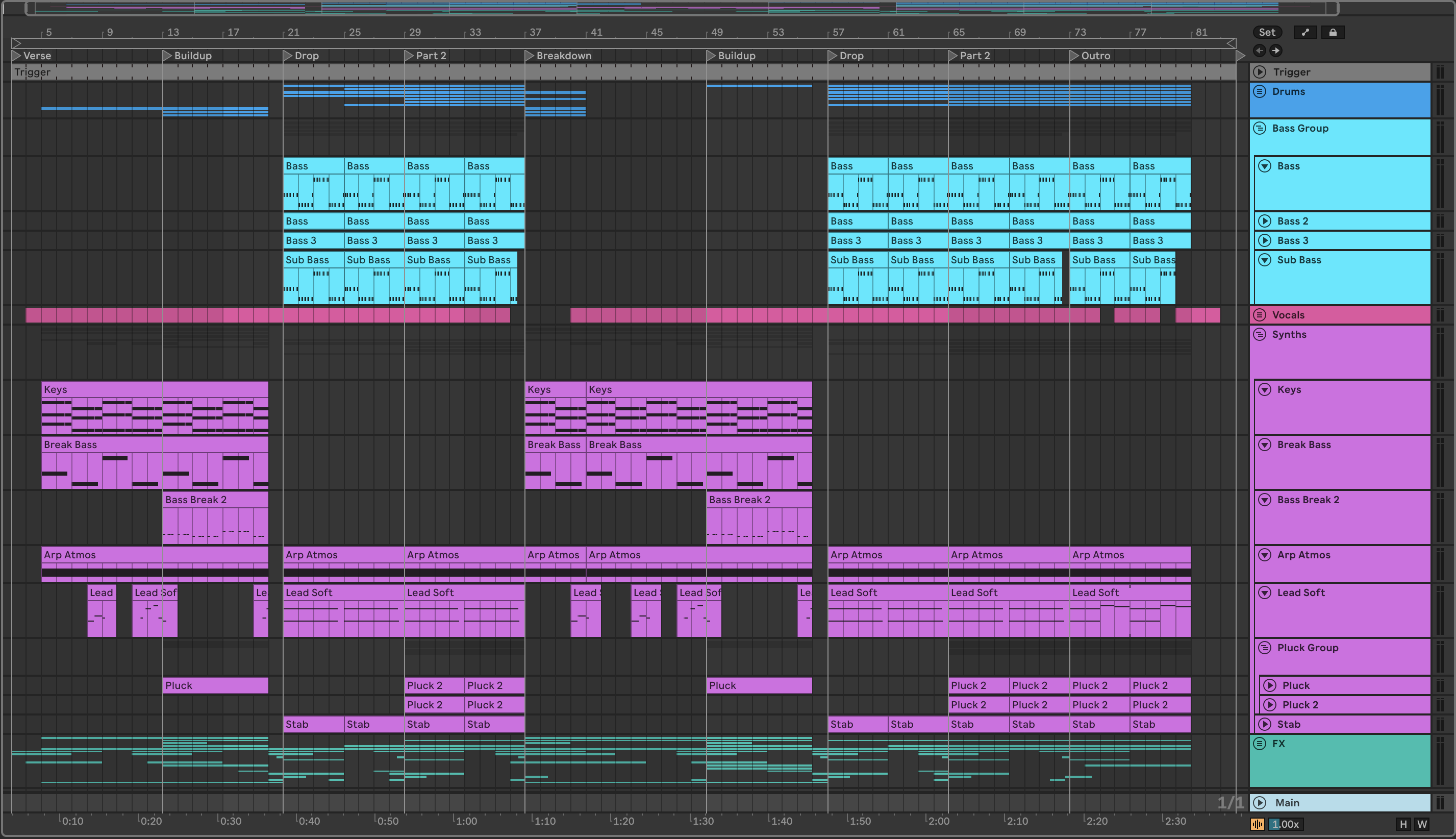Click the Set locator button
This screenshot has width=1456, height=839.
coord(1267,32)
